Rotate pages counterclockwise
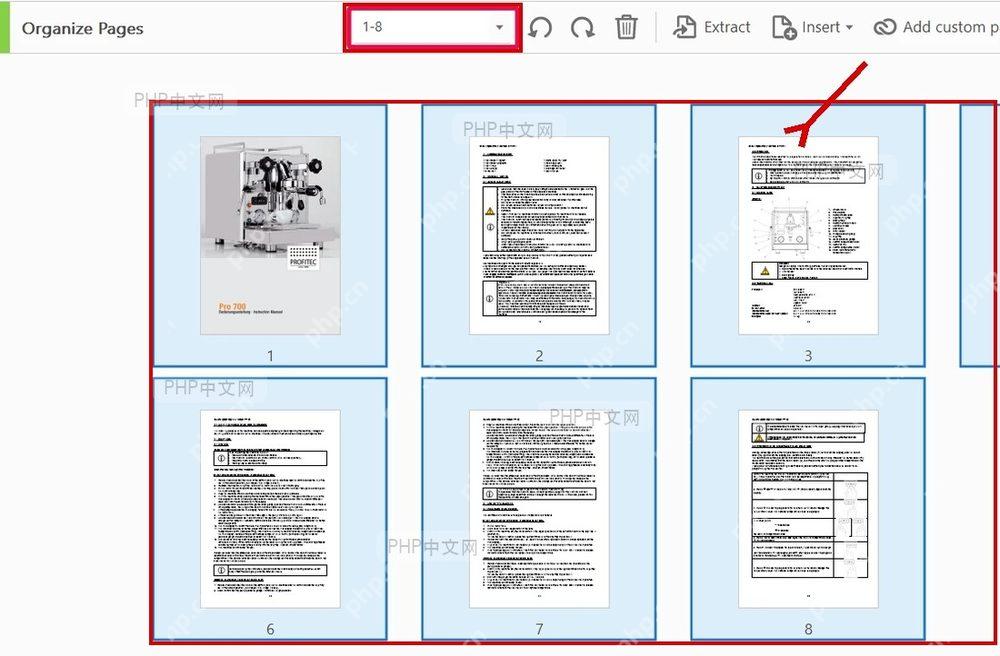This screenshot has width=1000, height=656. tap(540, 27)
